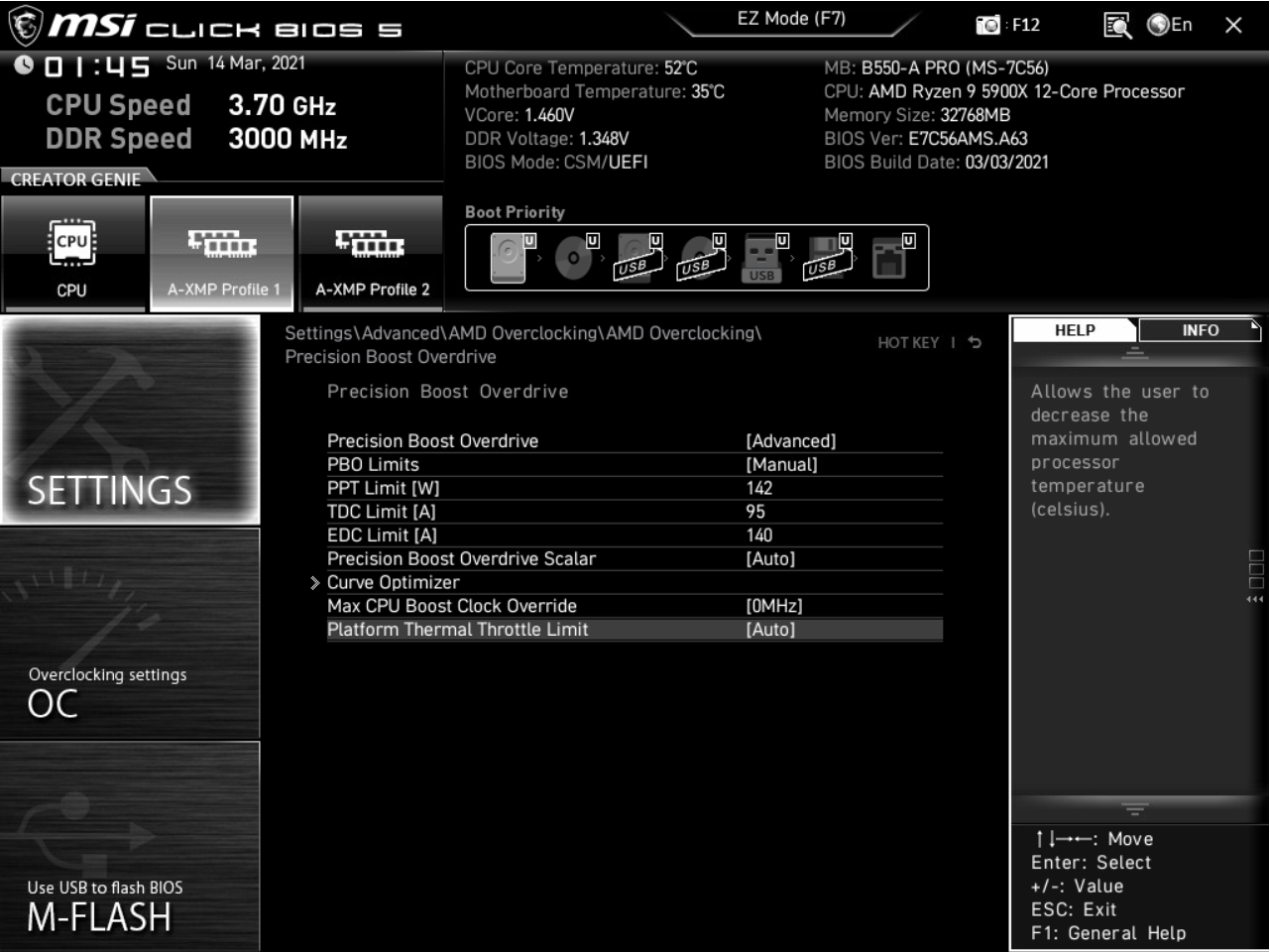
Task: Click the DDR Speed 3000 MHz readout
Action: [196, 139]
